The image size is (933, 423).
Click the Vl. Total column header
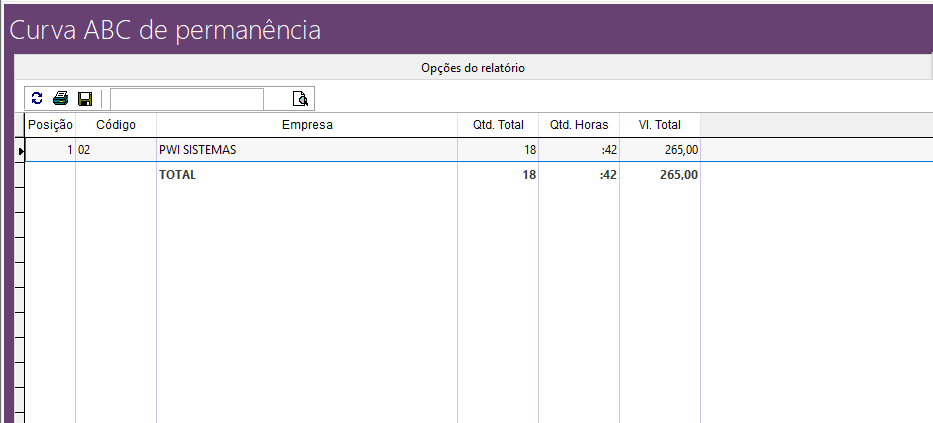(x=660, y=125)
